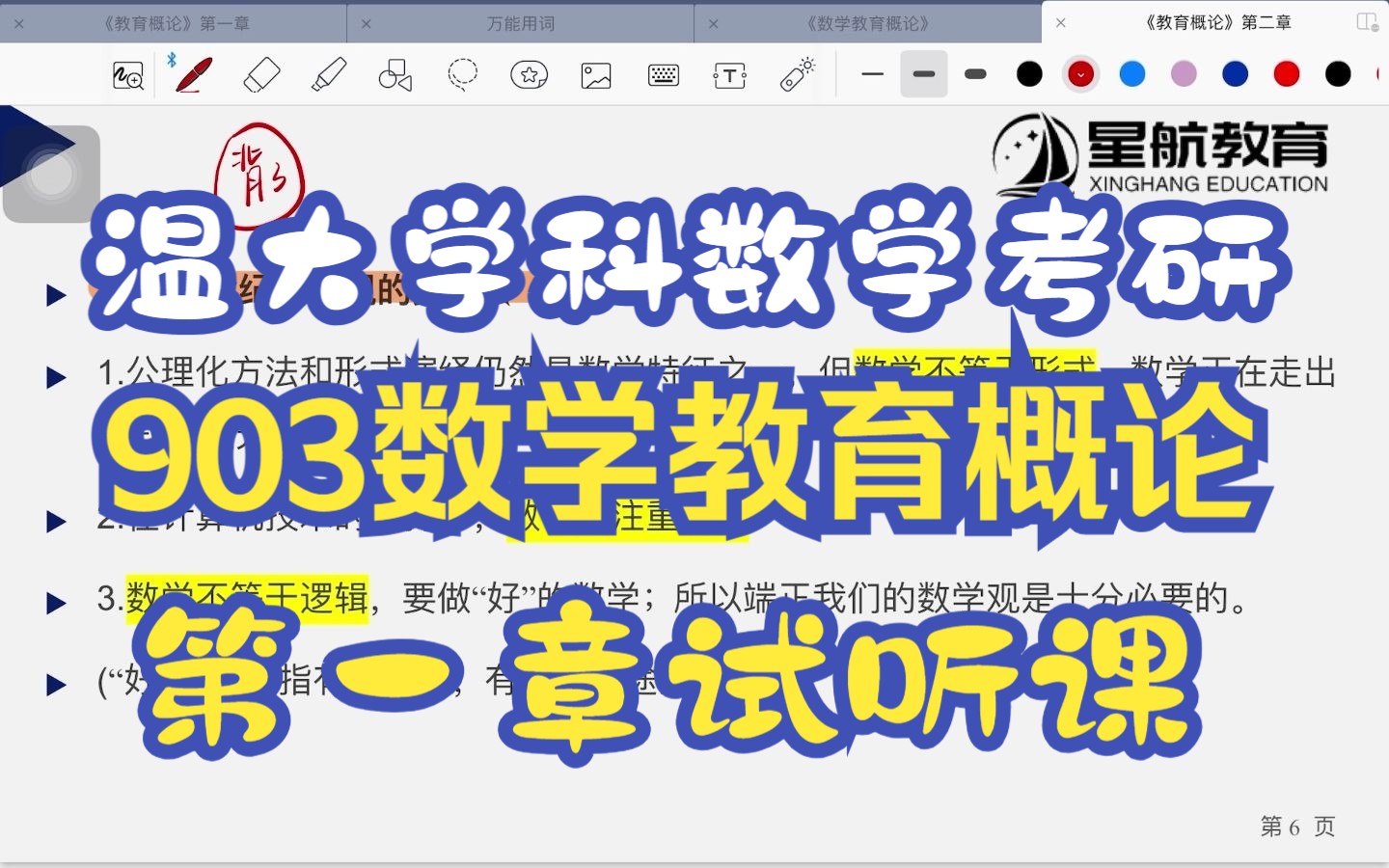Pick the bright red color swatch
This screenshot has width=1389, height=868.
click(1287, 74)
